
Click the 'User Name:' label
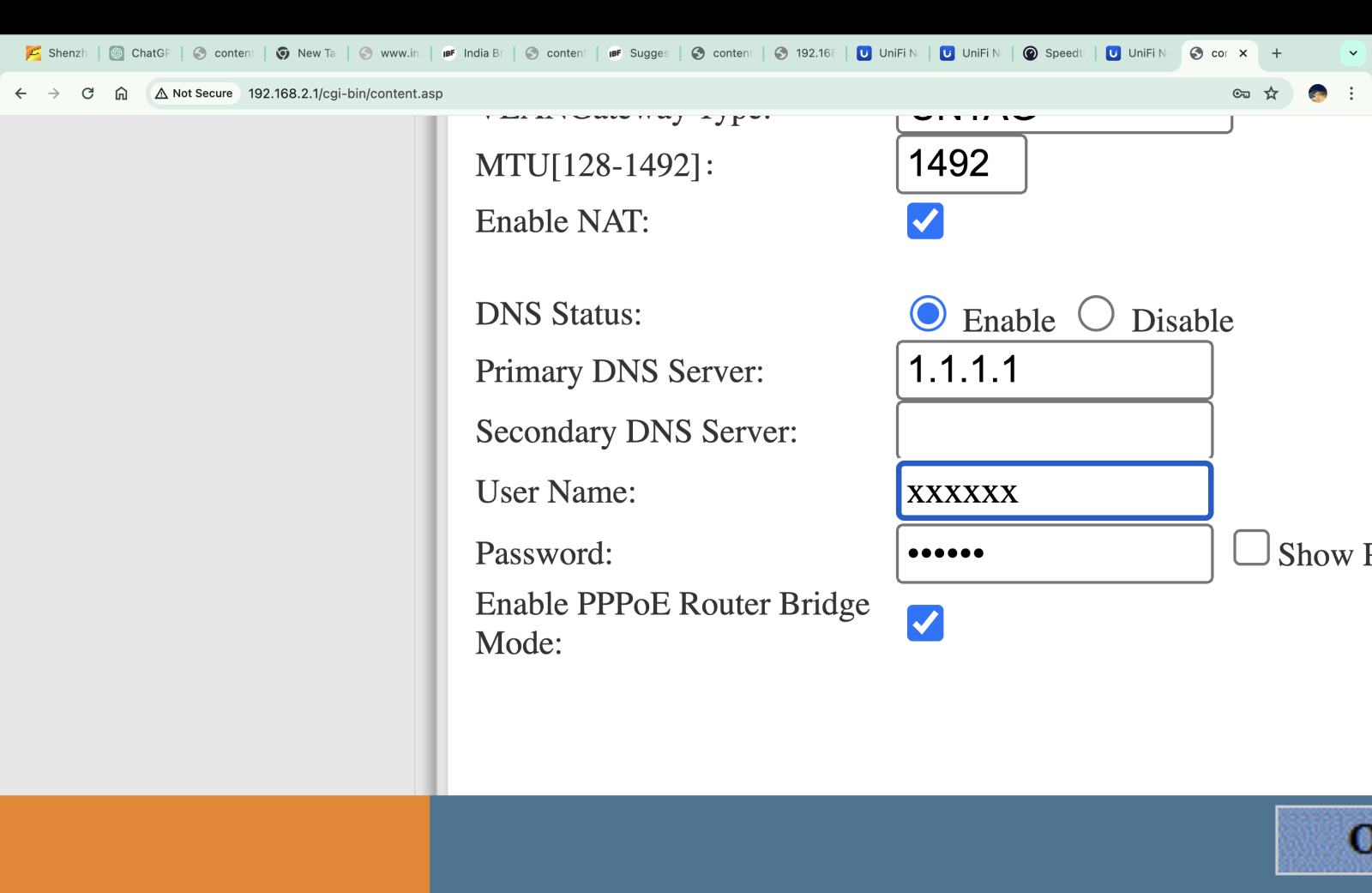556,492
